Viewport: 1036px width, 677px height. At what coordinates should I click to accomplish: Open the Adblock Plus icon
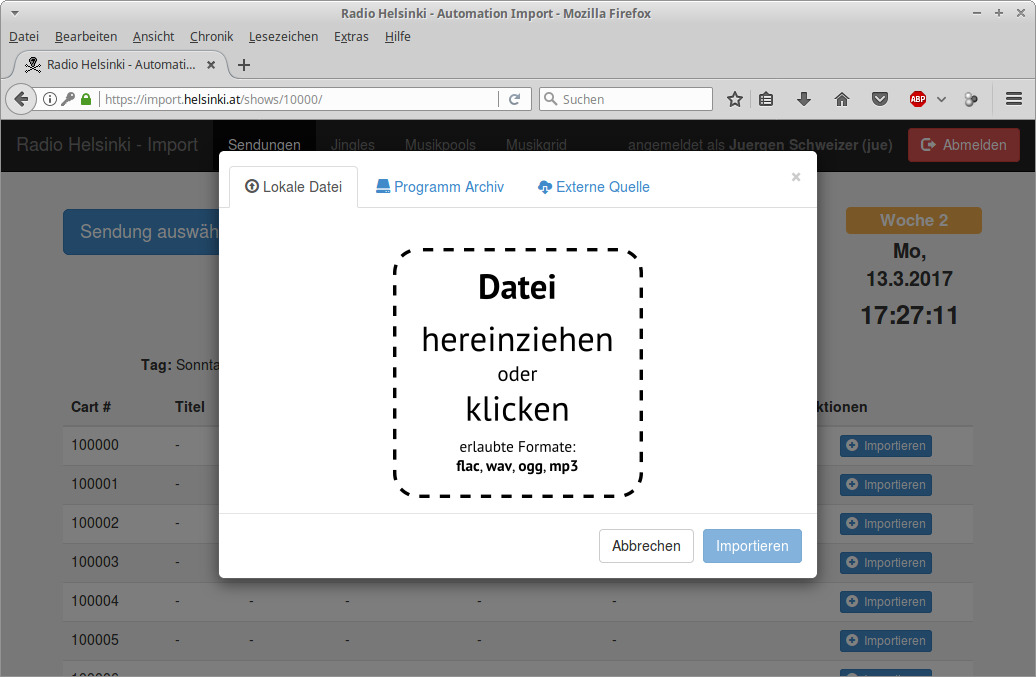coord(917,99)
